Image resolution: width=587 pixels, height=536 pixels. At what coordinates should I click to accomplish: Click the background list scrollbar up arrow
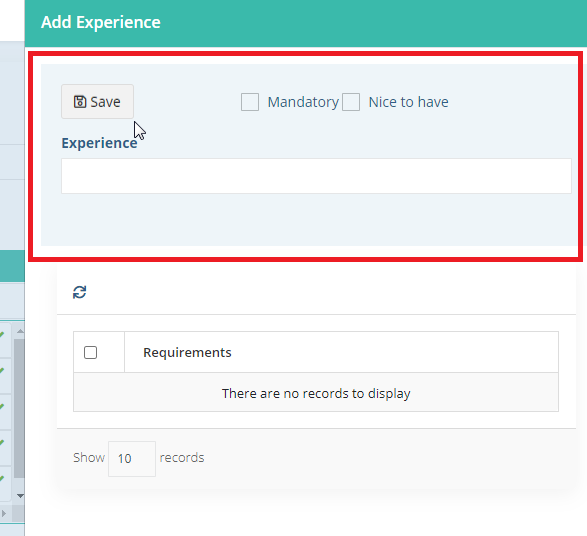pyautogui.click(x=20, y=331)
